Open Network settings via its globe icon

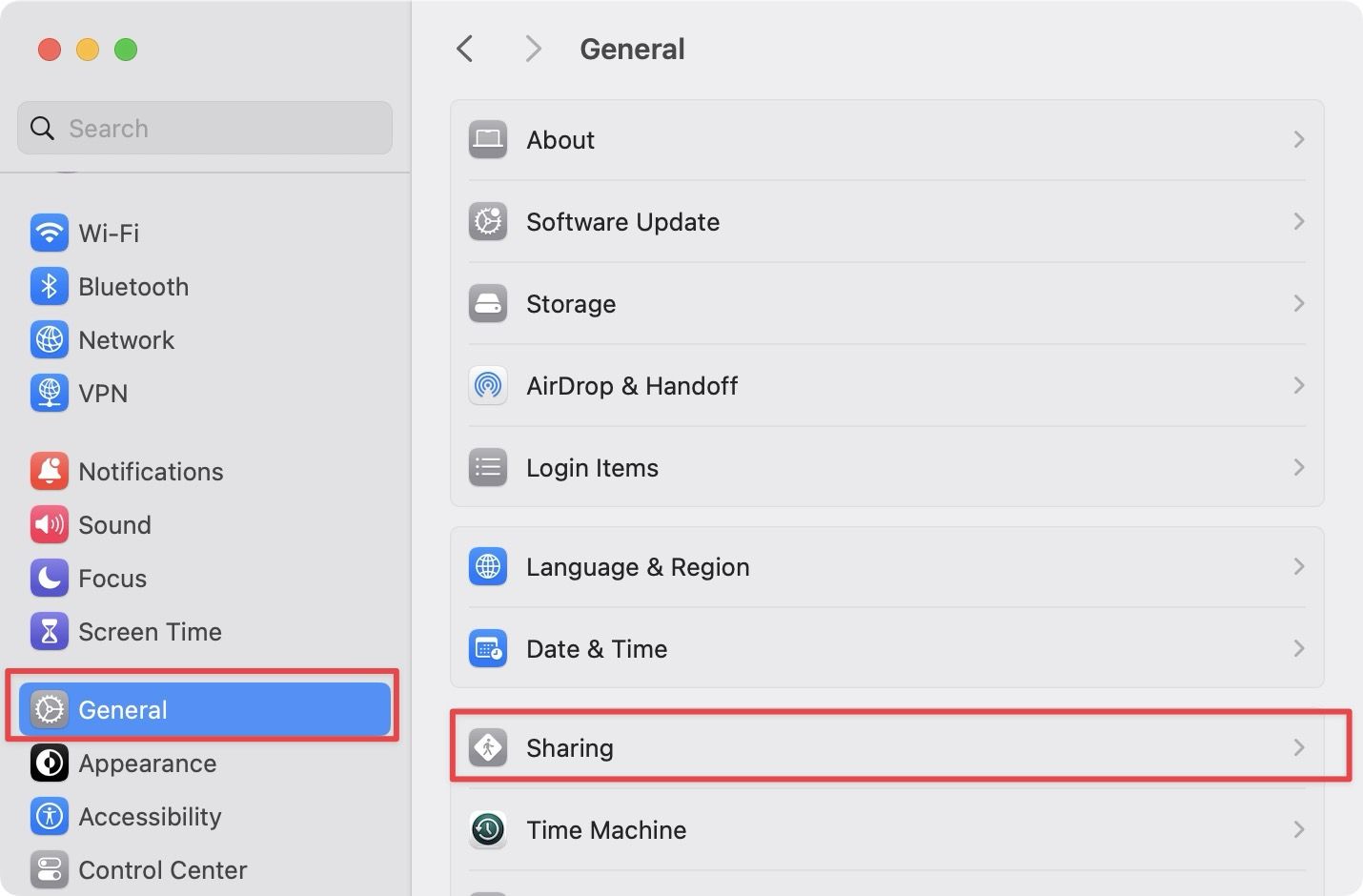[49, 339]
